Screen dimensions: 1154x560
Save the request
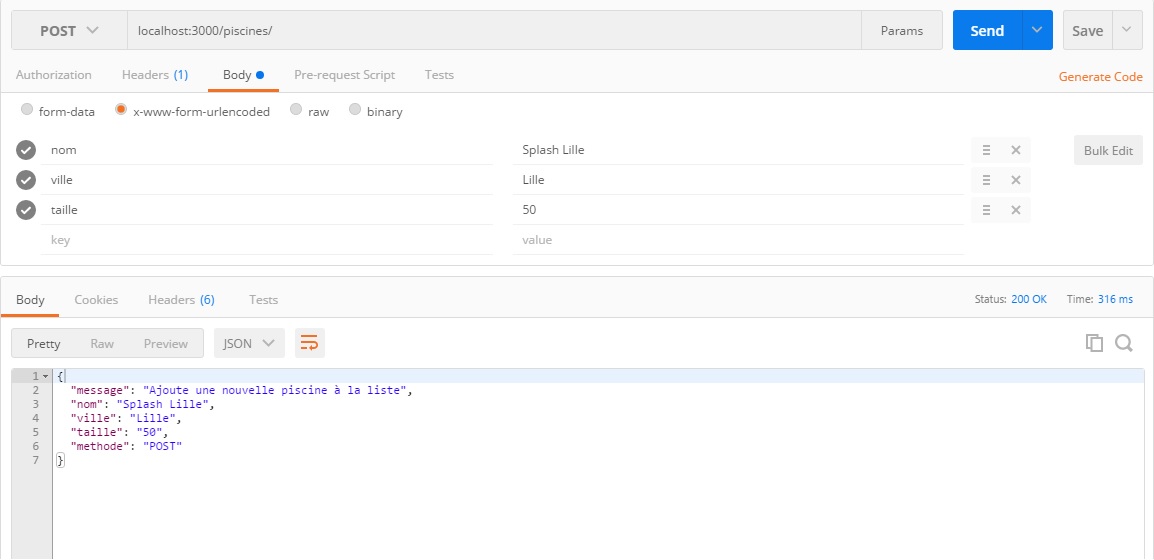pyautogui.click(x=1088, y=30)
